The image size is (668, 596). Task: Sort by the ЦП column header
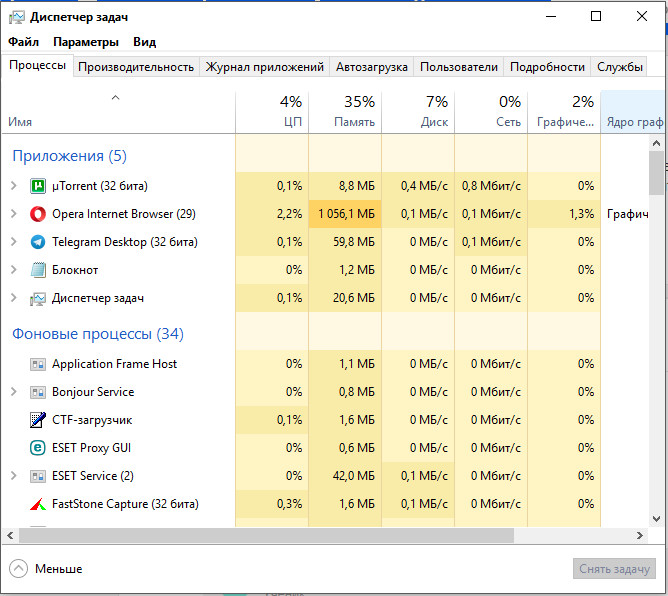click(x=272, y=112)
